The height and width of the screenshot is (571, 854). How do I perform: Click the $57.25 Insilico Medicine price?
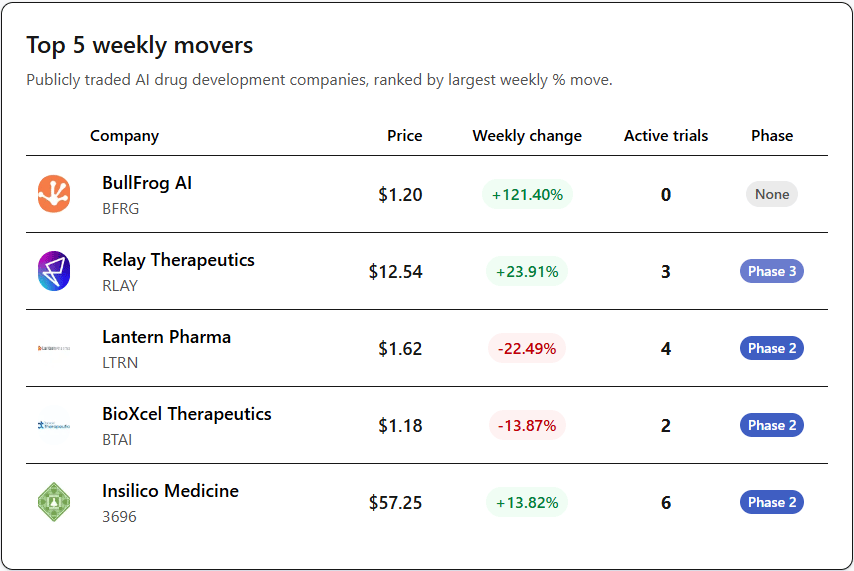[x=395, y=503]
